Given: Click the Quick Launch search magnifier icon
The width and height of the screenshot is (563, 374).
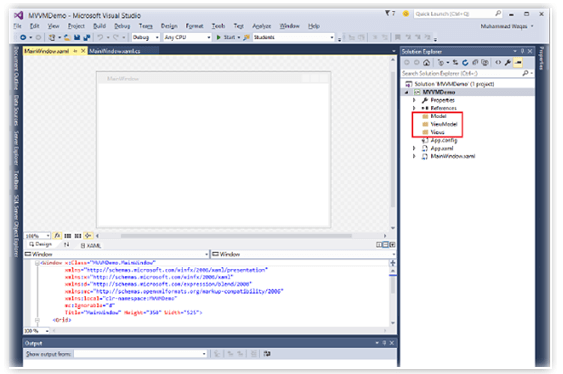Looking at the screenshot, I should coord(498,14).
